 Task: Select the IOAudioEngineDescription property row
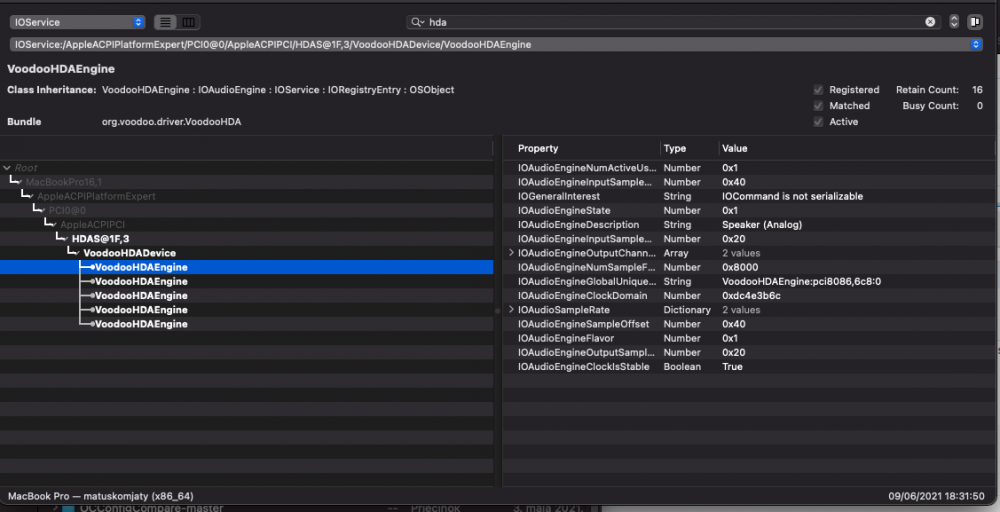tap(749, 224)
